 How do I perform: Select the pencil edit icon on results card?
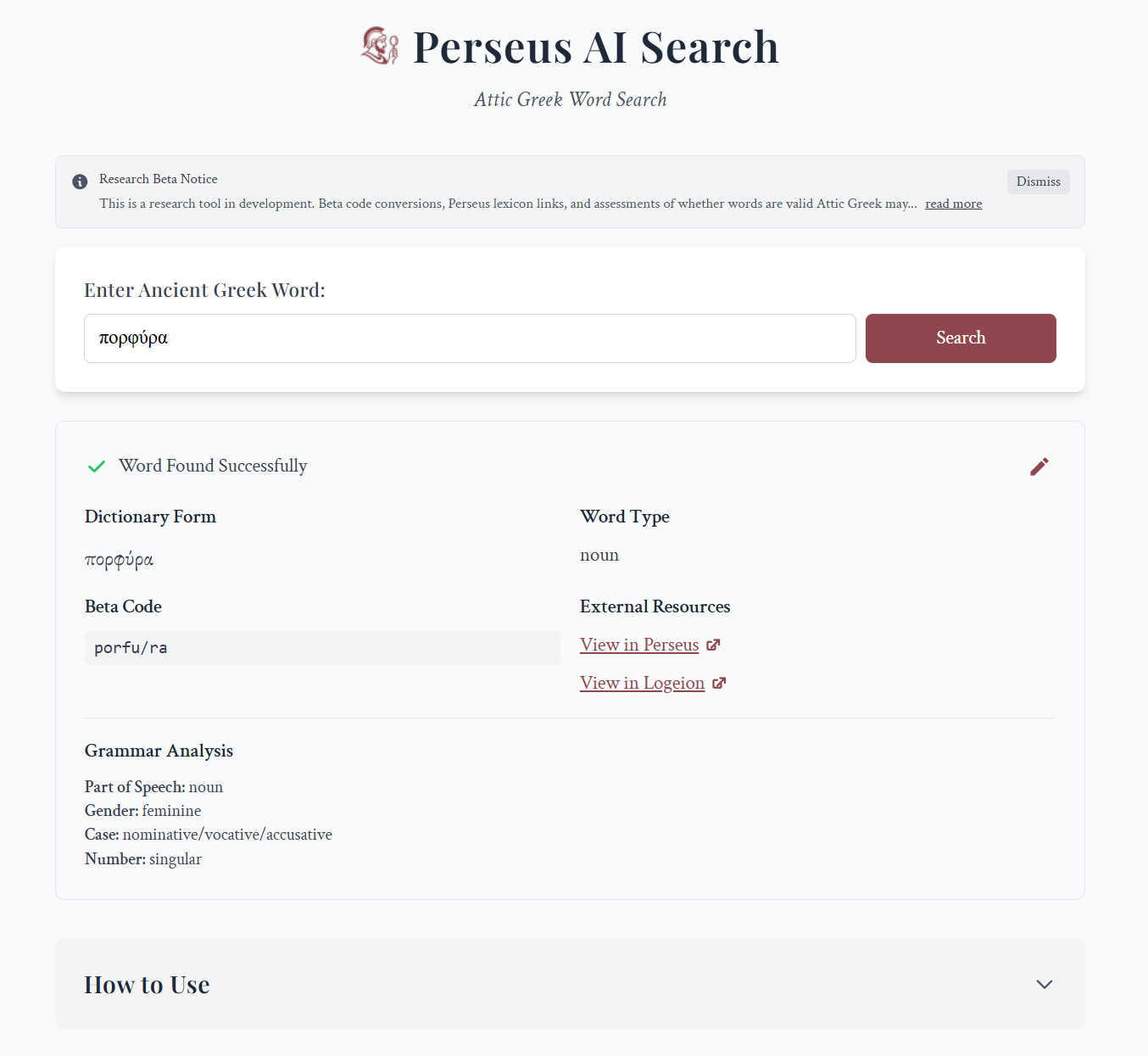[x=1039, y=467]
